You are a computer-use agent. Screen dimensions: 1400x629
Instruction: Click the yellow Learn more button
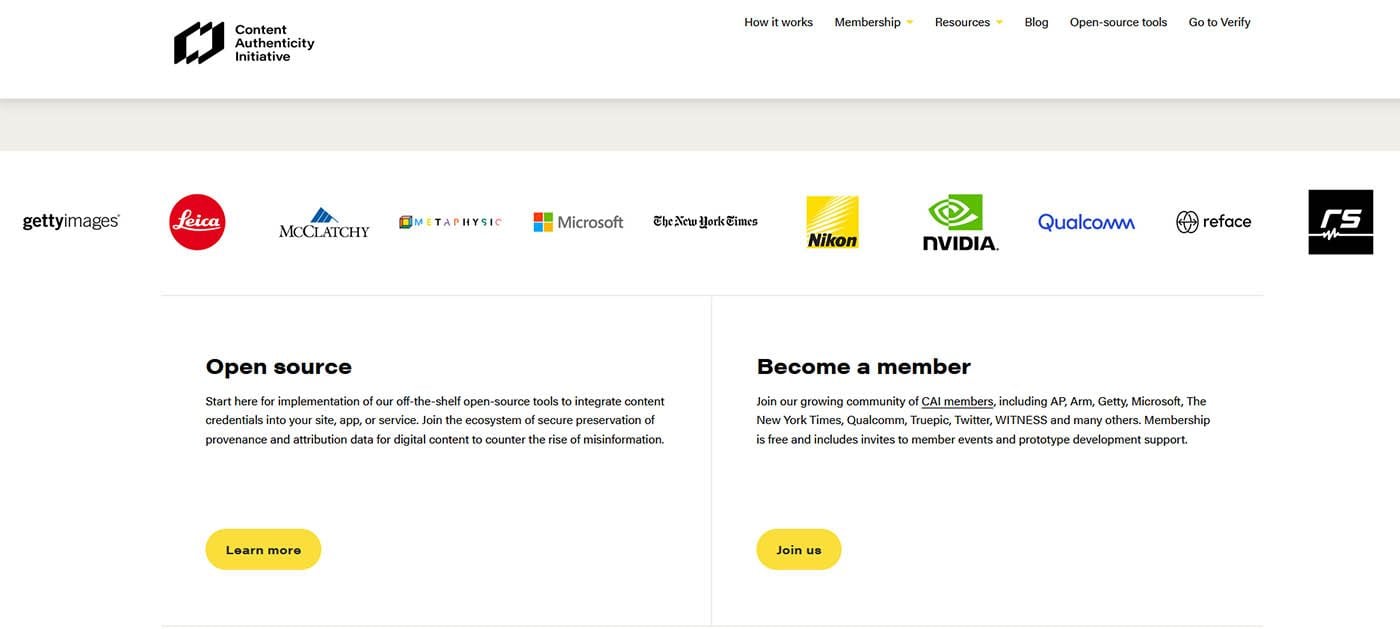[x=263, y=550]
